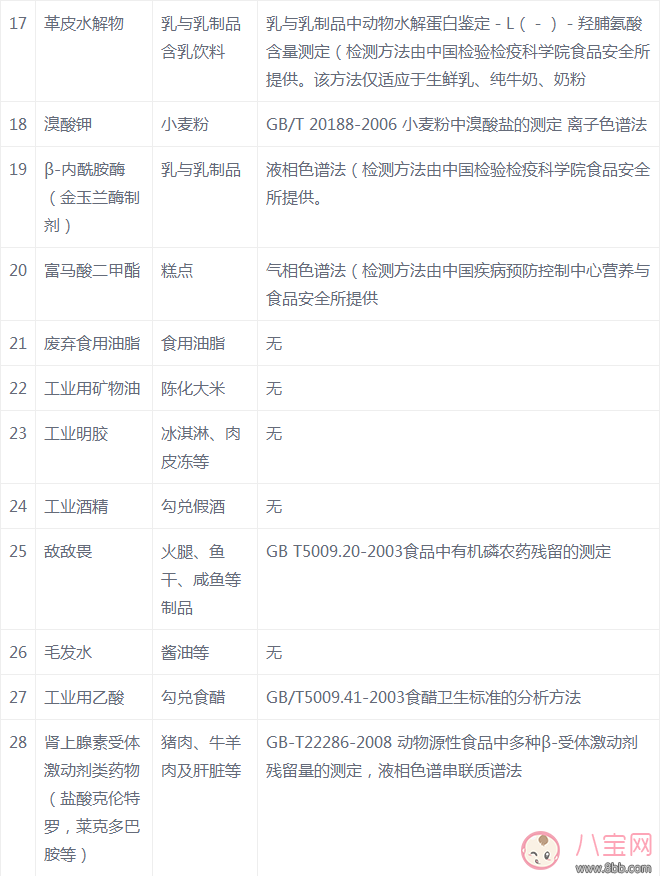The width and height of the screenshot is (660, 876).
Task: Click the 富马酸二甲酯 substance name
Action: [x=92, y=271]
